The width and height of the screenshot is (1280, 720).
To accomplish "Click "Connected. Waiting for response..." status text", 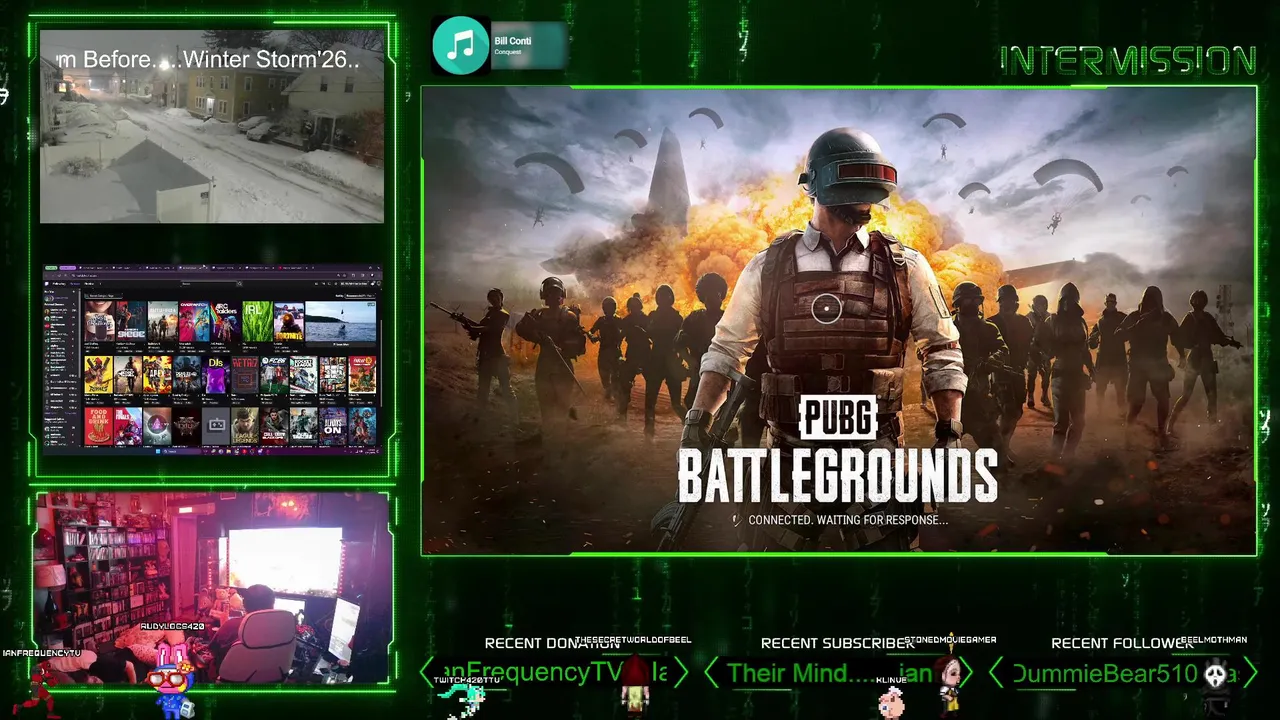I will [847, 520].
